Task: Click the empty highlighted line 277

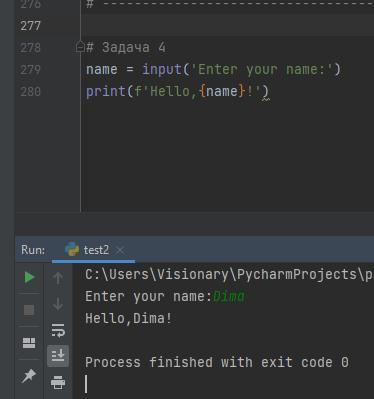Action: coord(228,25)
